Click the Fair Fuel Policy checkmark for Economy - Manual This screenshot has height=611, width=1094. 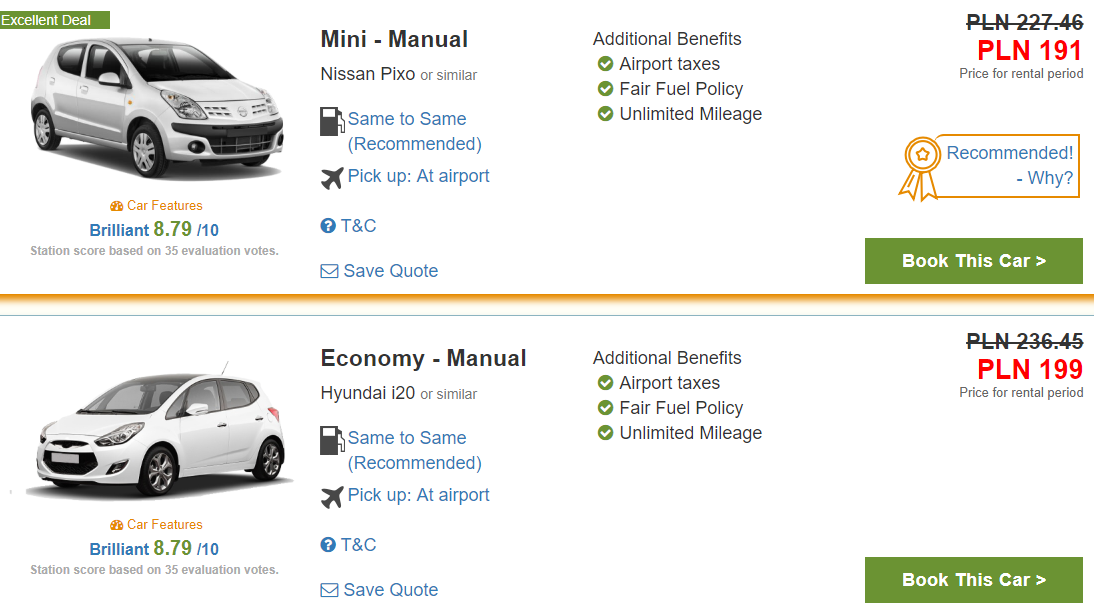click(x=606, y=408)
